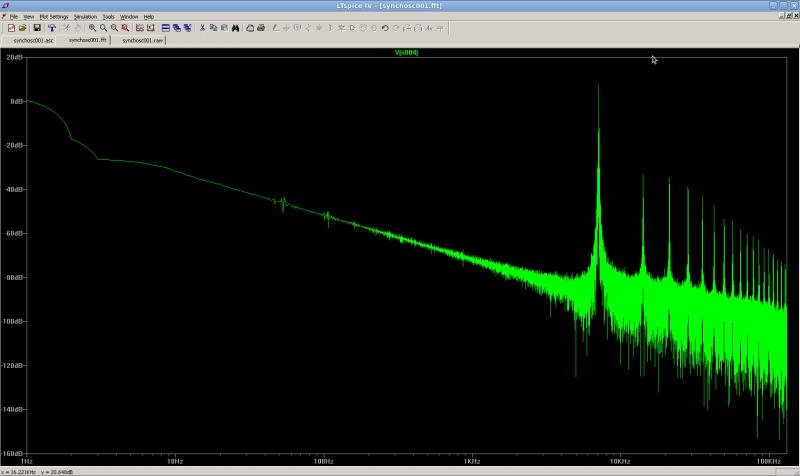800x476 pixels.
Task: Click the zoom full extents icon
Action: click(x=125, y=28)
